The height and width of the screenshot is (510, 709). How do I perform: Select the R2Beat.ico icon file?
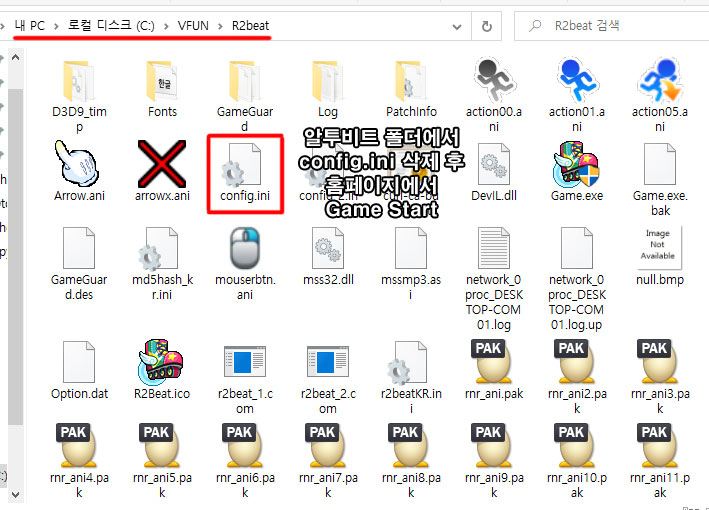point(162,369)
